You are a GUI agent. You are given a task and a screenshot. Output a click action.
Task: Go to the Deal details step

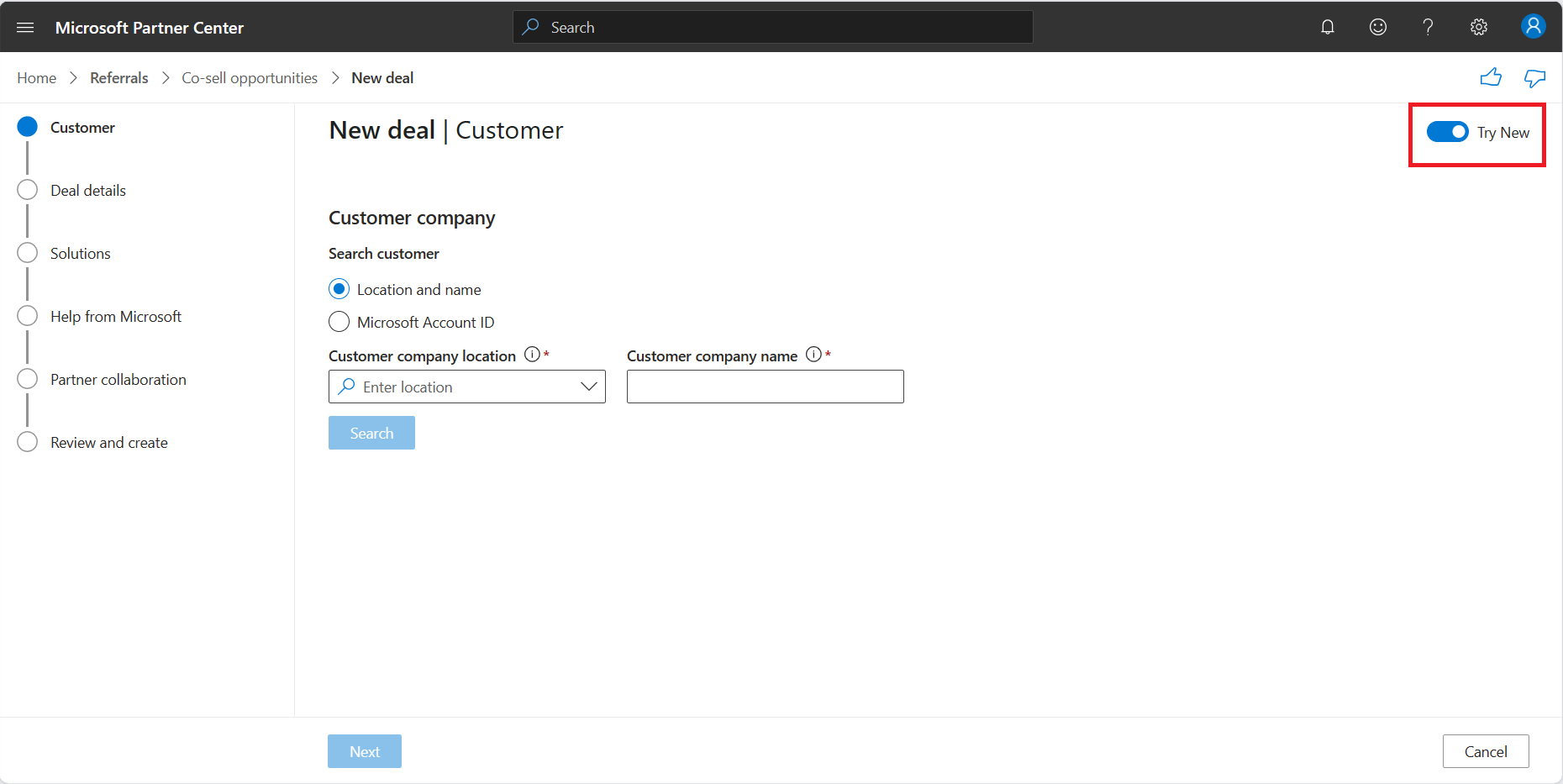pyautogui.click(x=88, y=191)
